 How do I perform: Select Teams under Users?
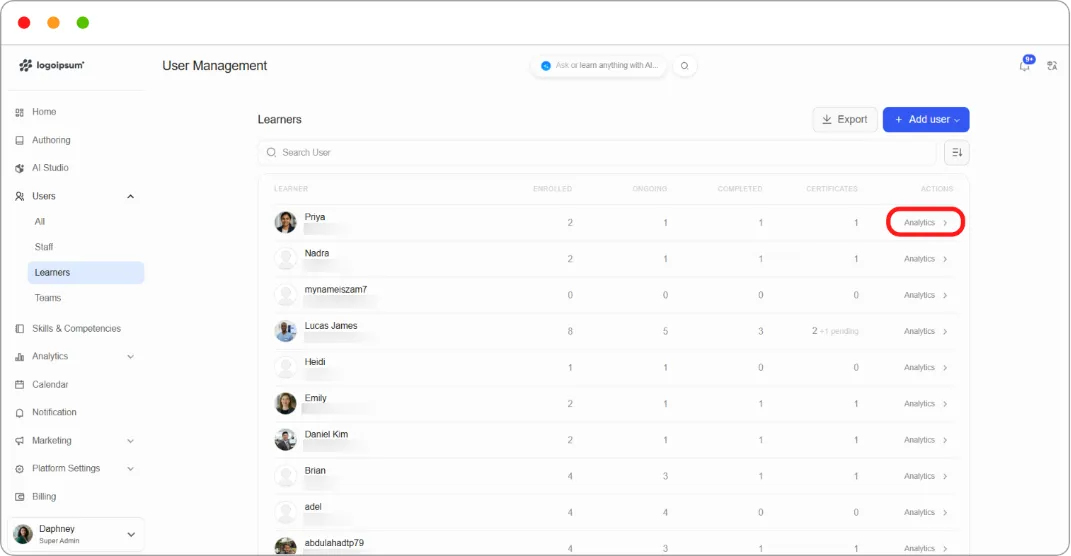(48, 298)
